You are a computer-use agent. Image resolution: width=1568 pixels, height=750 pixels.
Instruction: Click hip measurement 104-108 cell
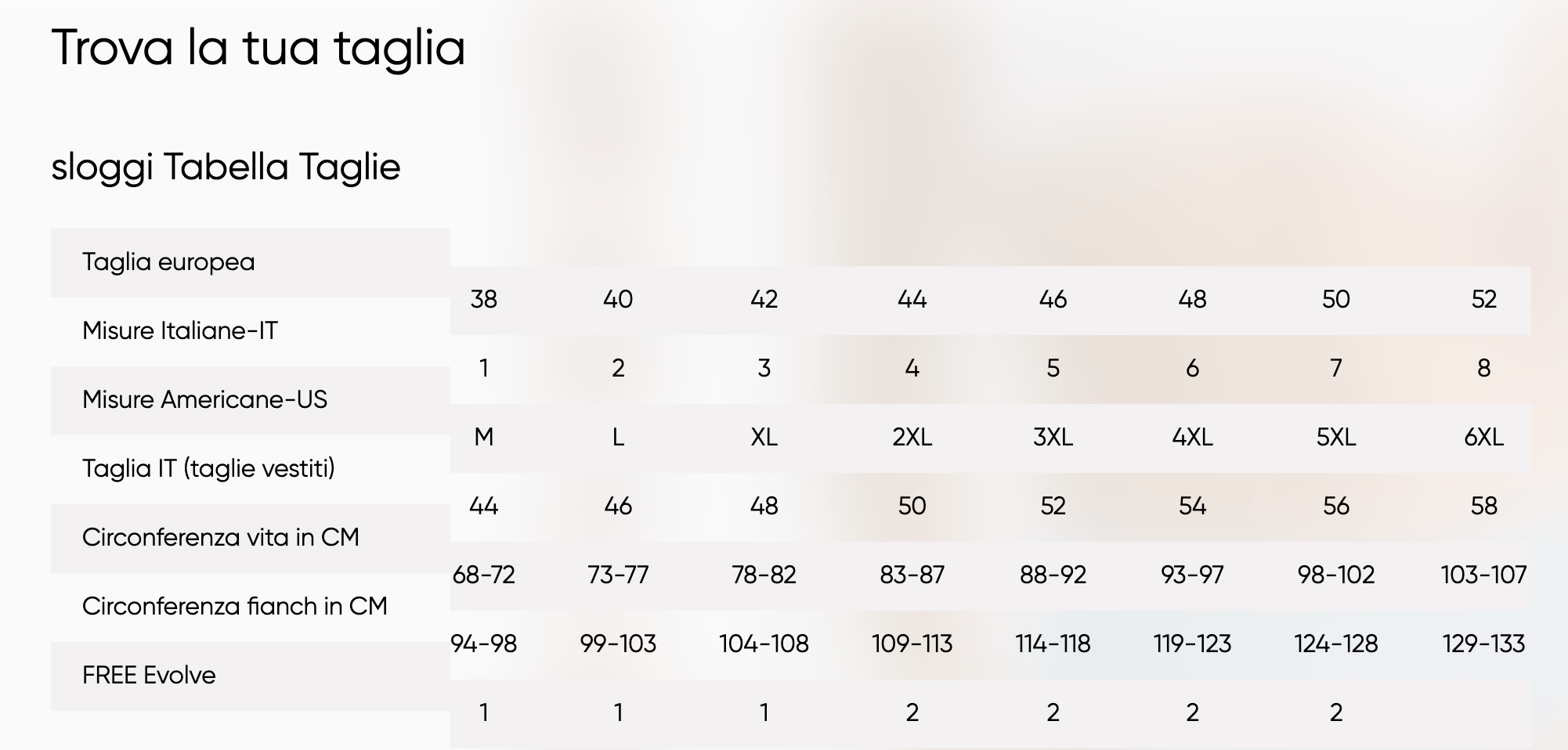pos(764,644)
